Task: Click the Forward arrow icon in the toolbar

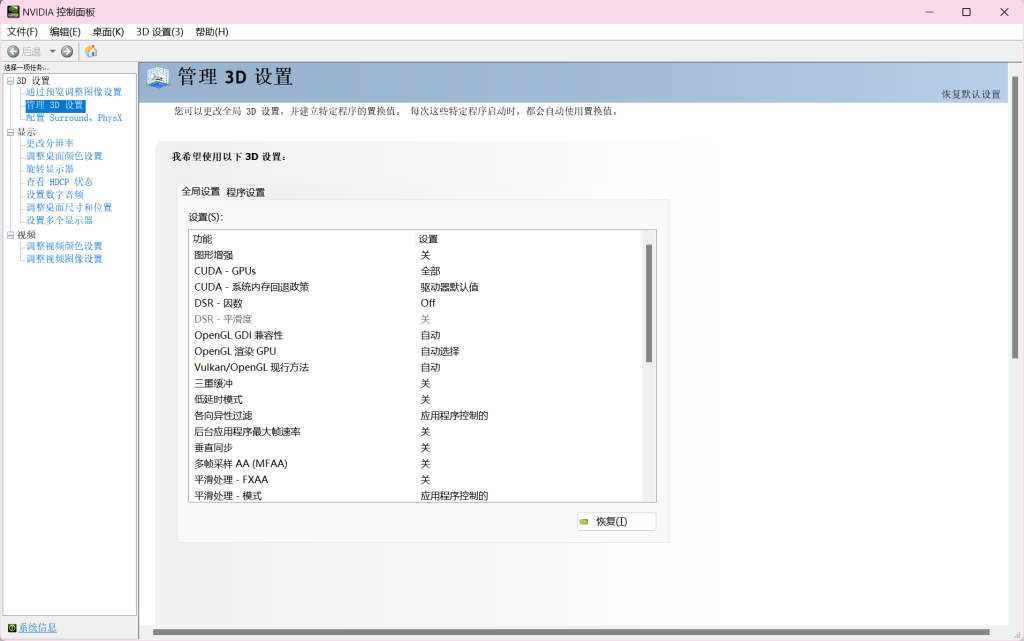Action: point(67,51)
